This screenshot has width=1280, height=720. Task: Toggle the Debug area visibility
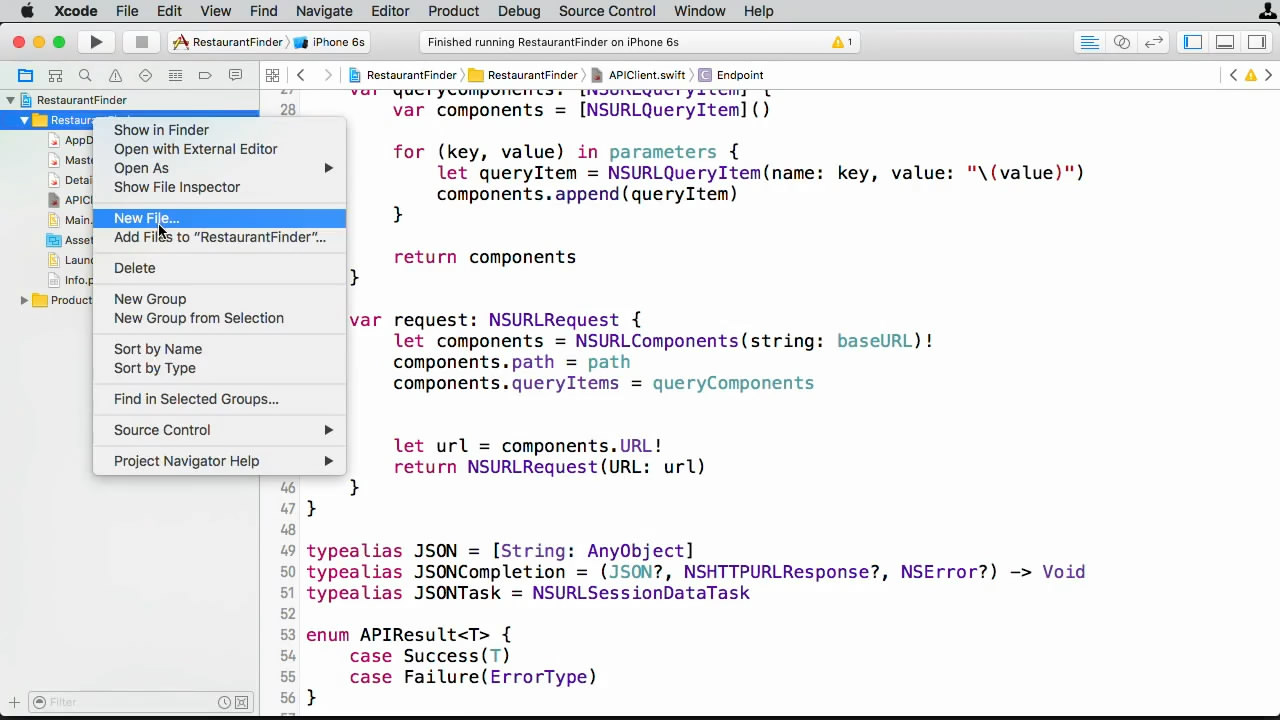tap(1225, 42)
